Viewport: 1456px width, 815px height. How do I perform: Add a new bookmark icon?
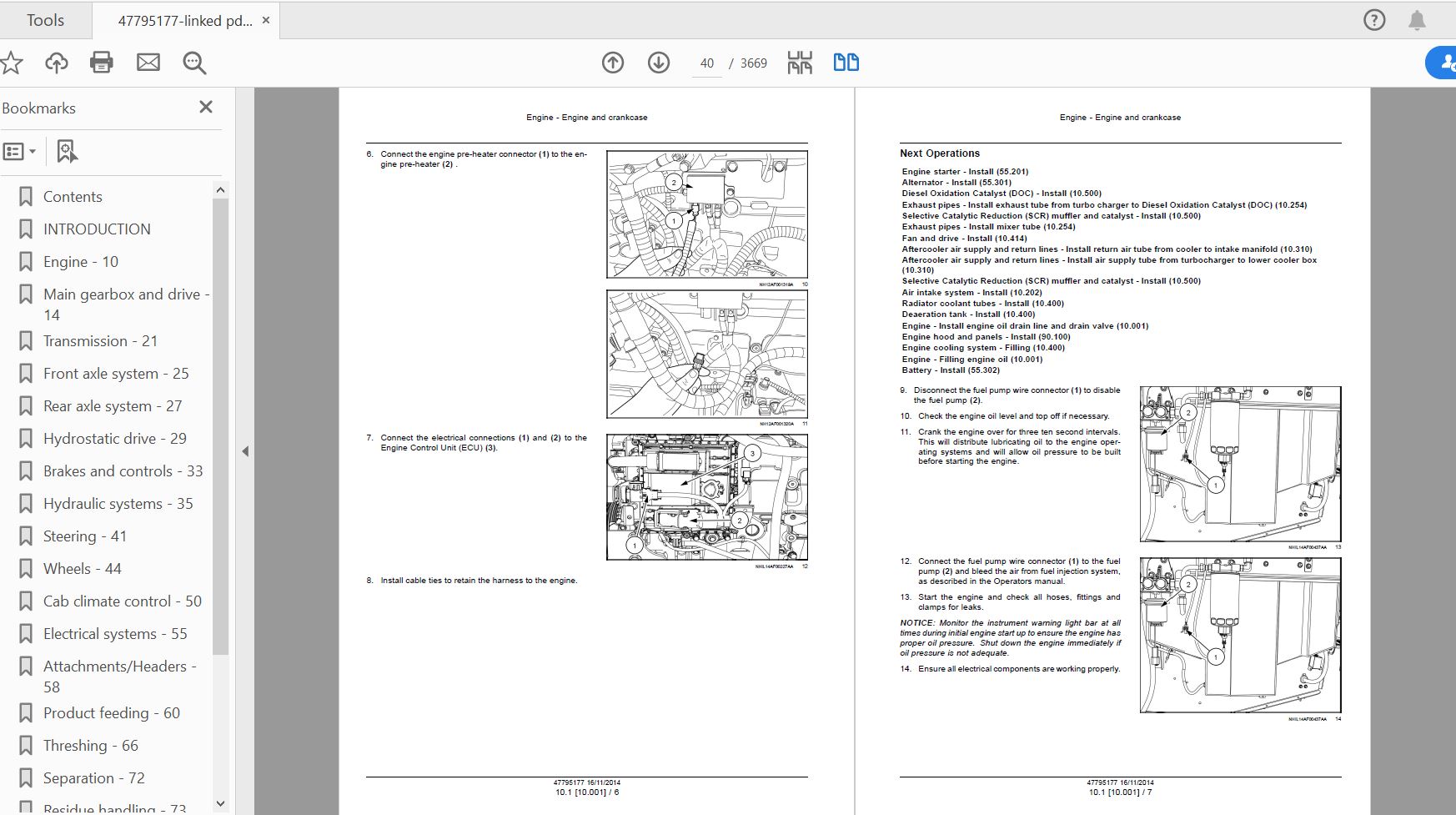(67, 152)
